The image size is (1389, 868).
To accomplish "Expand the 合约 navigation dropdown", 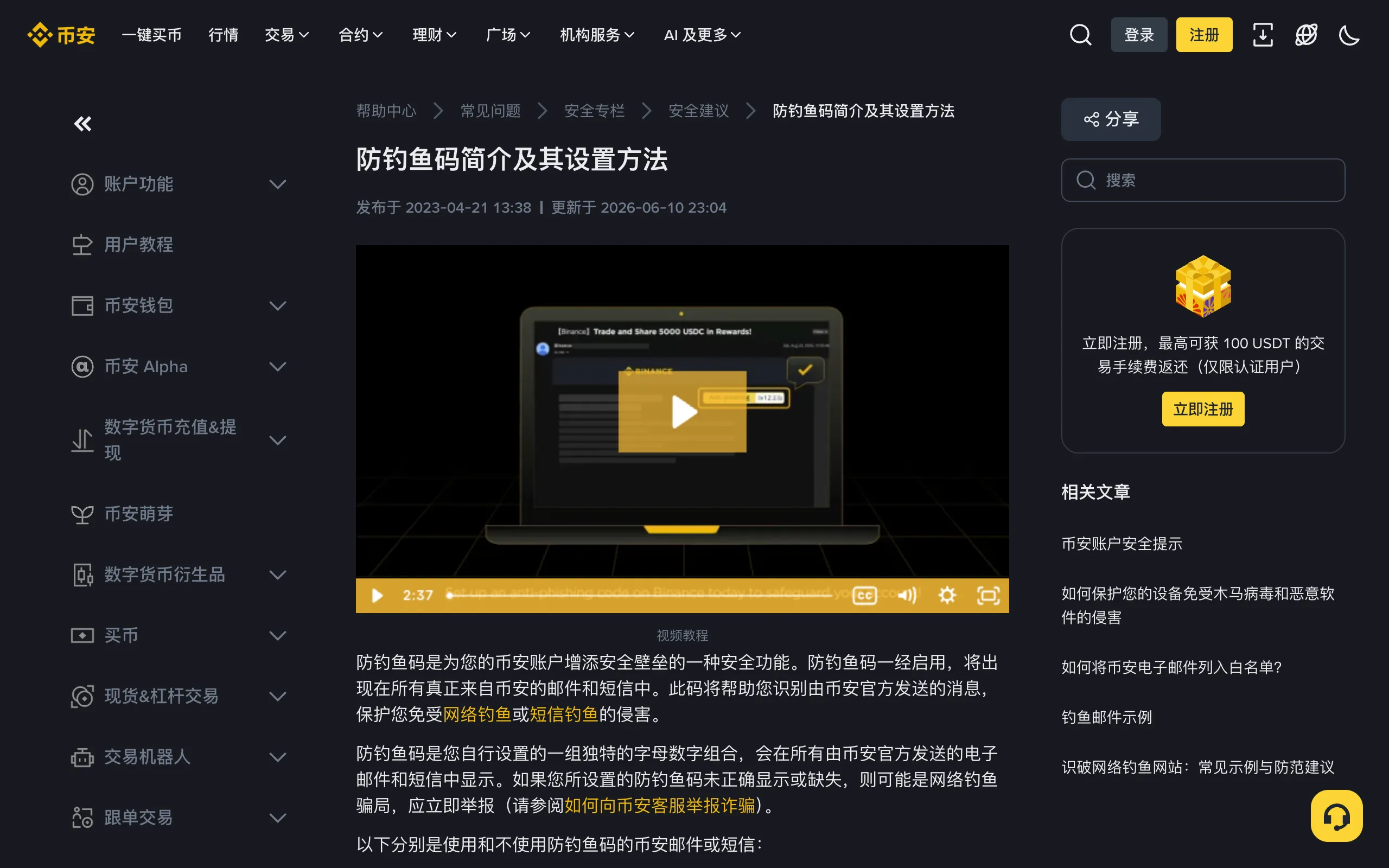I will [360, 35].
